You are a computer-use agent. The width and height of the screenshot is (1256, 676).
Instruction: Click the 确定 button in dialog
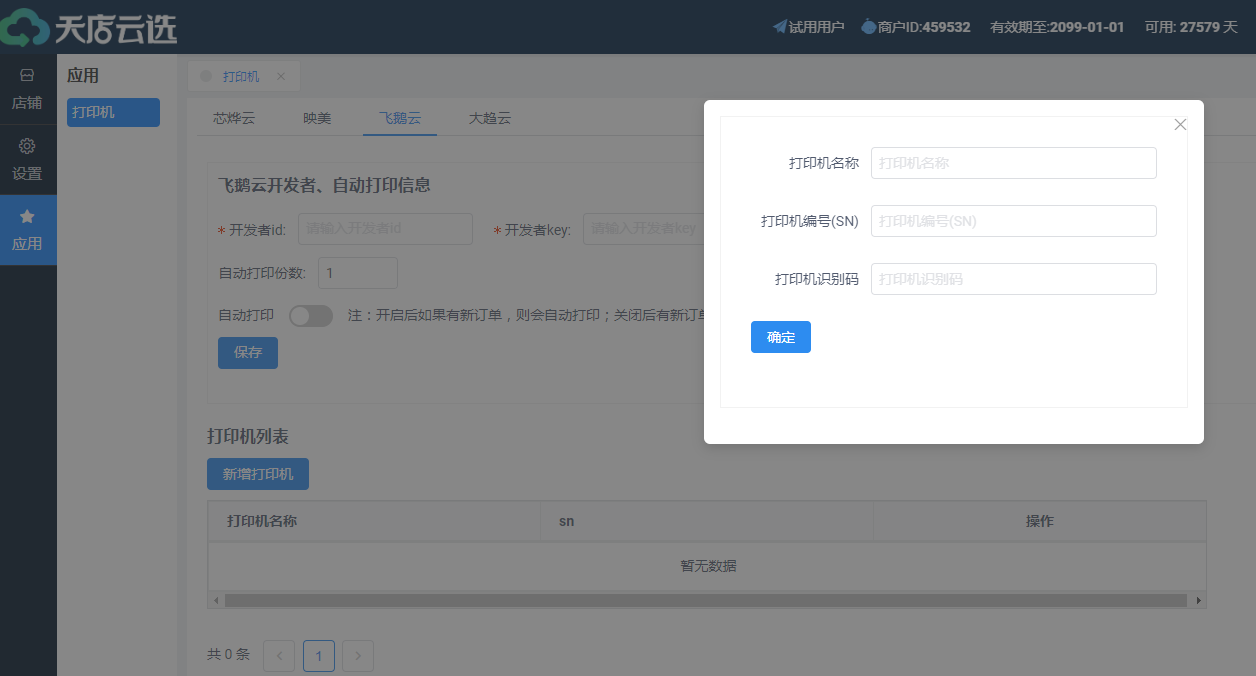click(x=781, y=337)
